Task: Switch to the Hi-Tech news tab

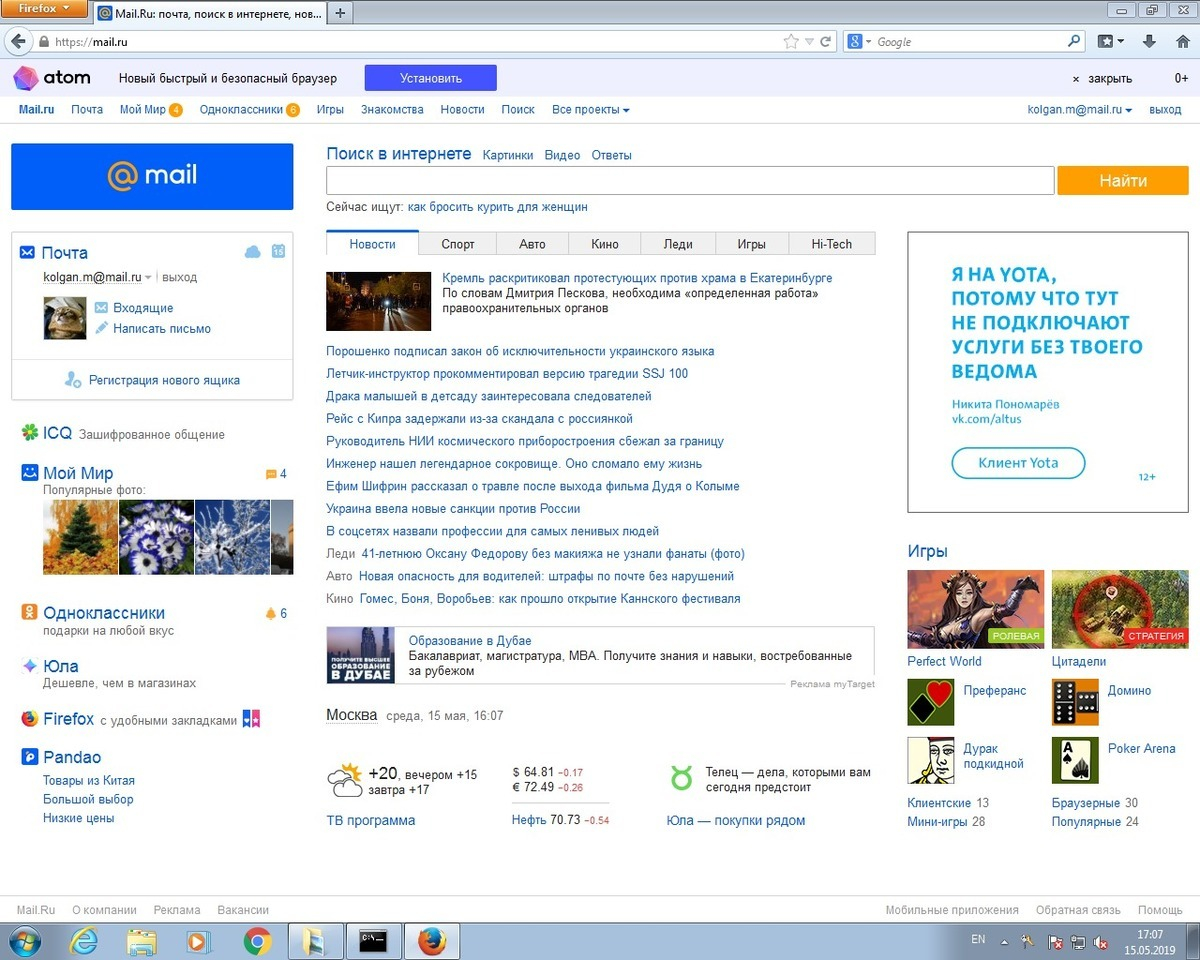Action: (832, 244)
